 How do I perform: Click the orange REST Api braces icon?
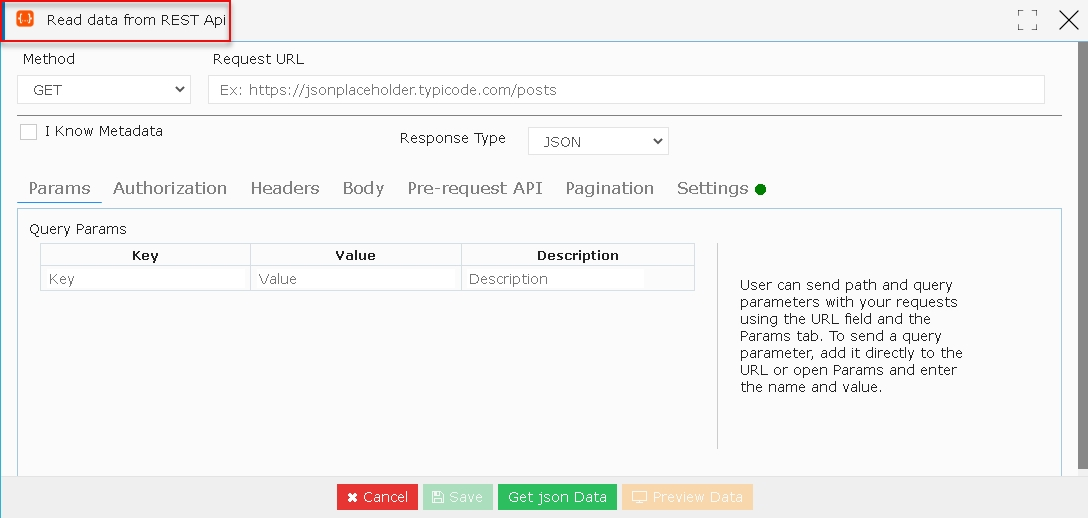tap(25, 19)
